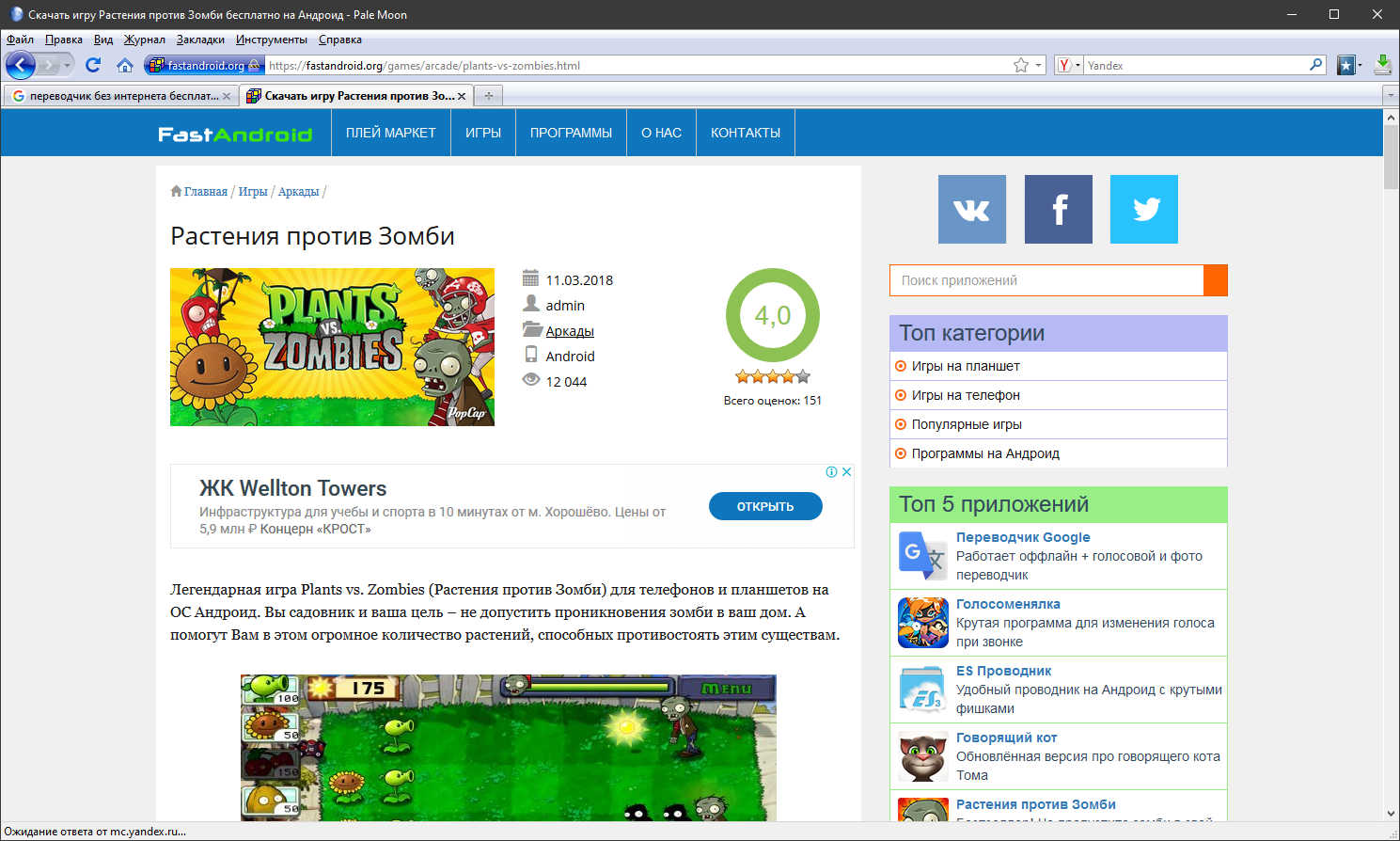Screen dimensions: 1400x841
Task: Open the Правка menu
Action: point(64,40)
